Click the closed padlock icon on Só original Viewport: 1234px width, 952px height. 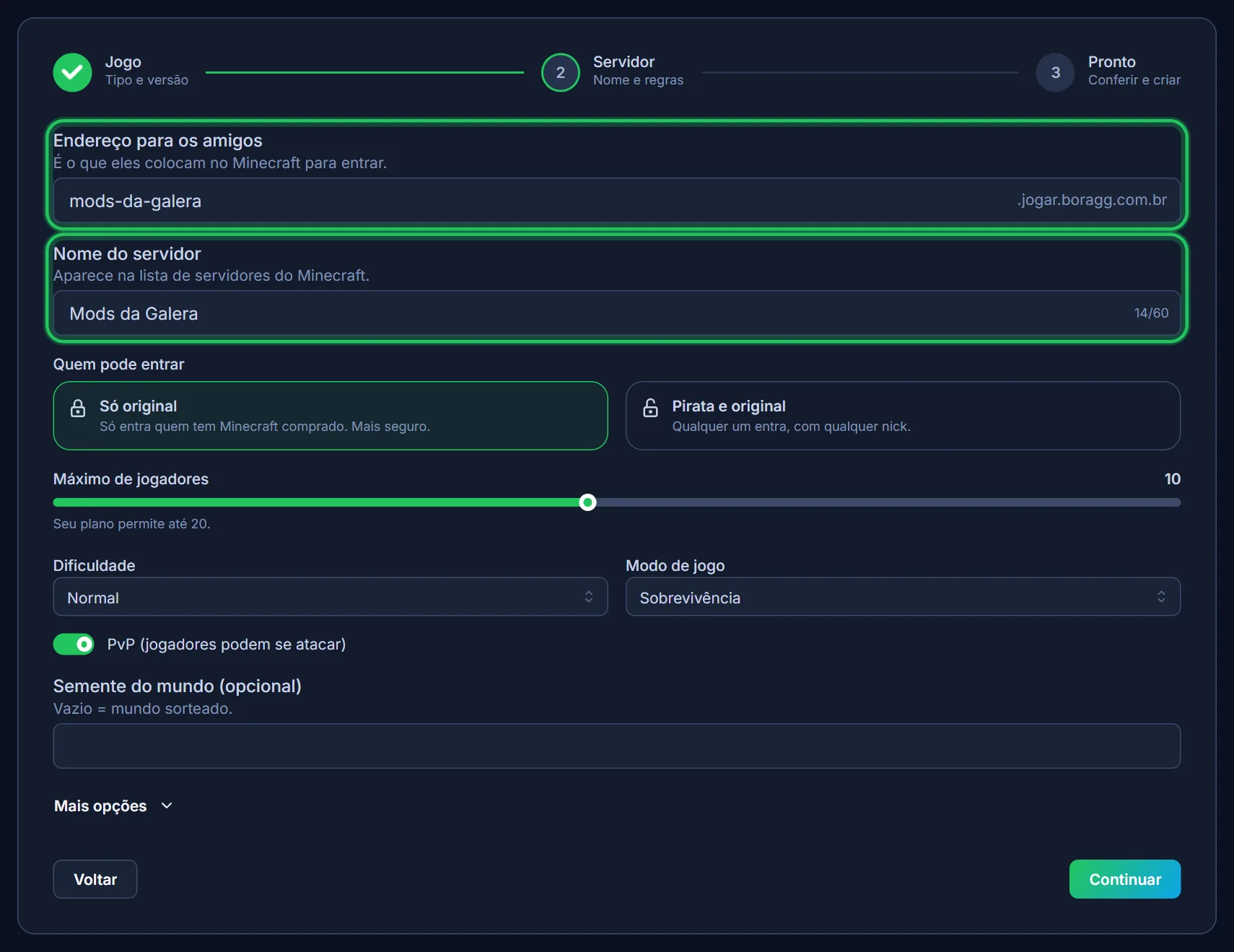[x=78, y=409]
